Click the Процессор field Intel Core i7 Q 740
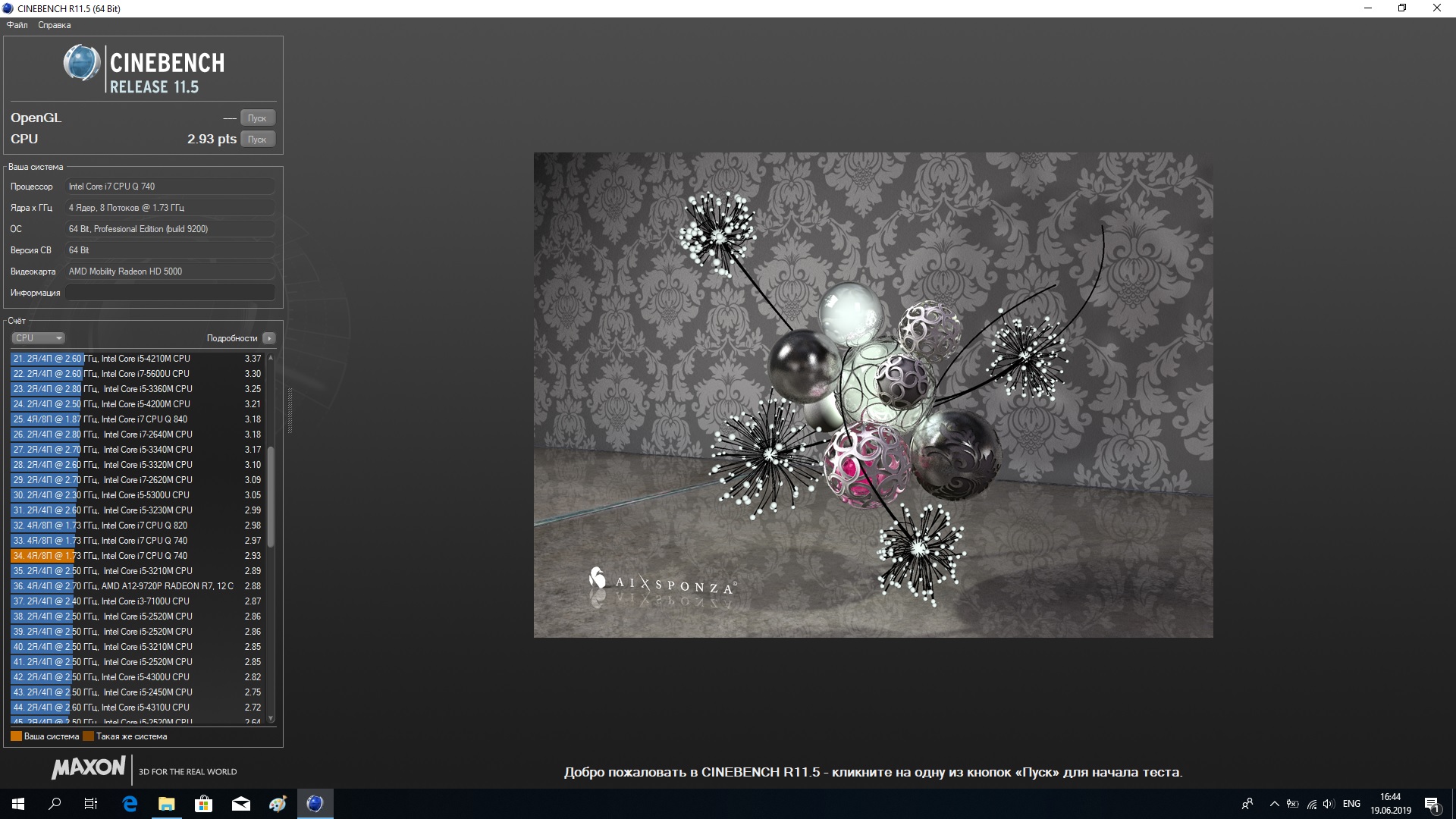The height and width of the screenshot is (819, 1456). (170, 187)
